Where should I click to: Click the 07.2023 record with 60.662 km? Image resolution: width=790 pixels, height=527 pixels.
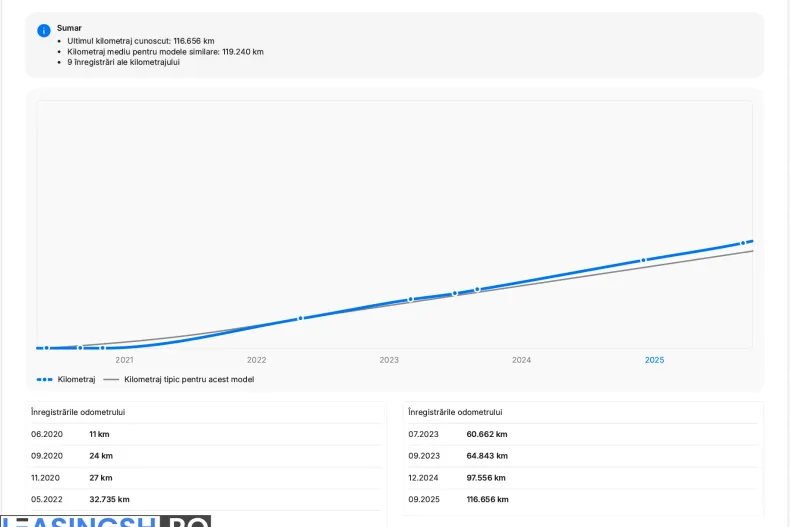pyautogui.click(x=582, y=434)
